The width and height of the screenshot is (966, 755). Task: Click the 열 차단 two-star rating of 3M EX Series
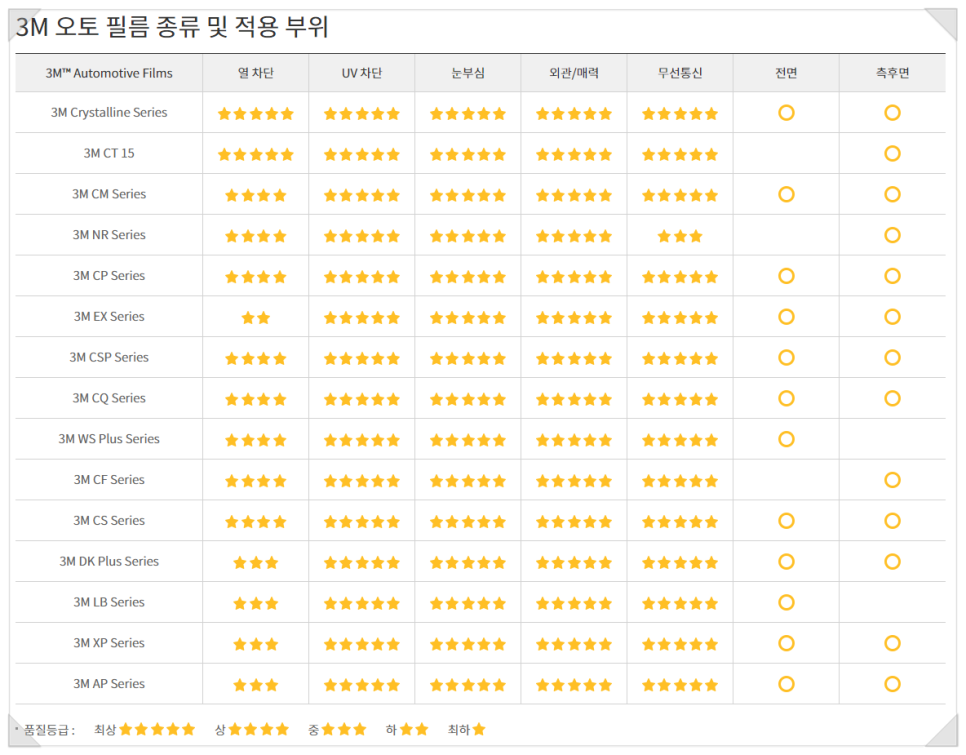pyautogui.click(x=256, y=318)
